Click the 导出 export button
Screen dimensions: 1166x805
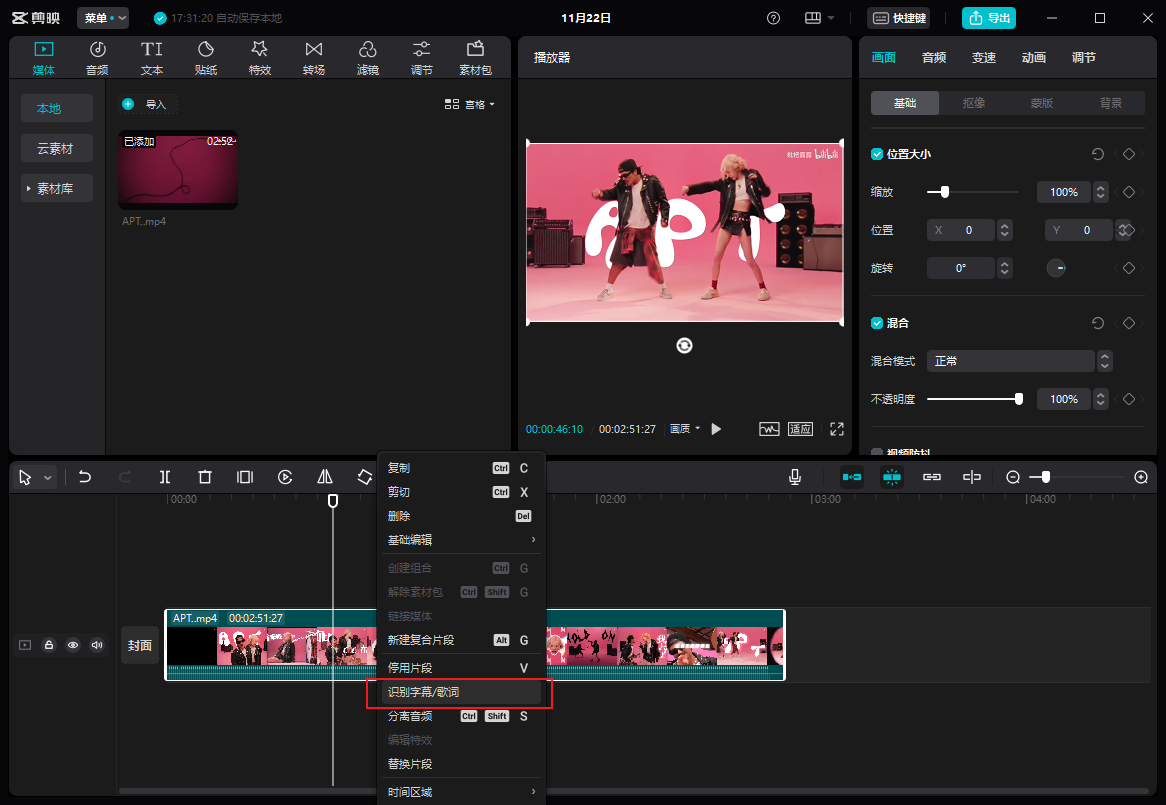[988, 18]
